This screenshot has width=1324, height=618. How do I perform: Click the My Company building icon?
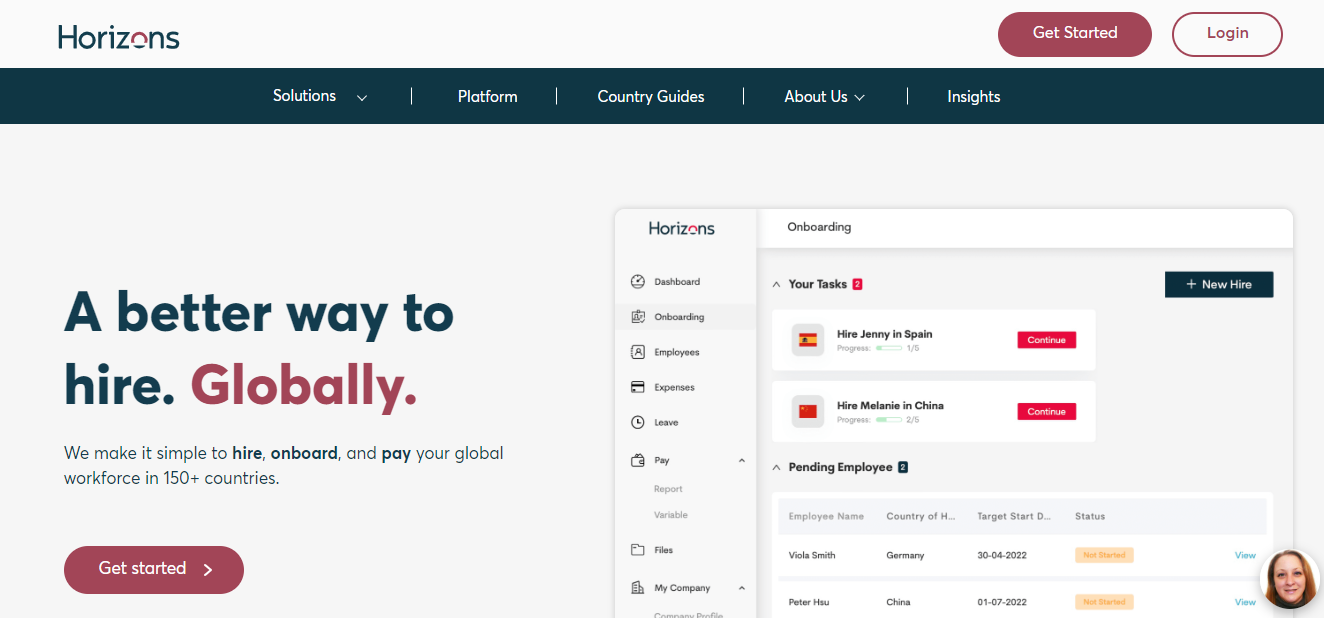[x=638, y=588]
